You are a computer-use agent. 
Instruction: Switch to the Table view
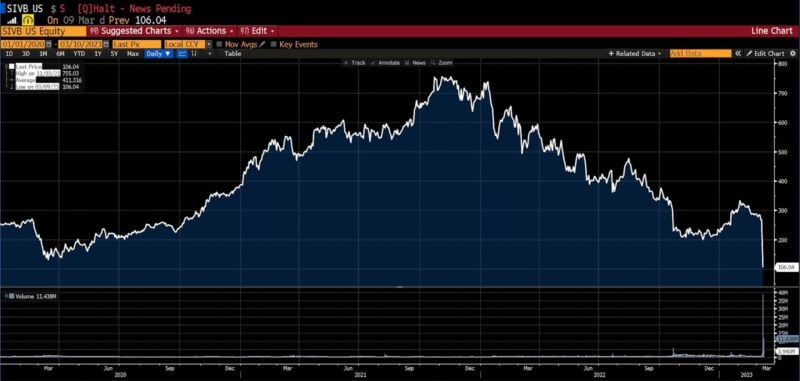point(233,54)
